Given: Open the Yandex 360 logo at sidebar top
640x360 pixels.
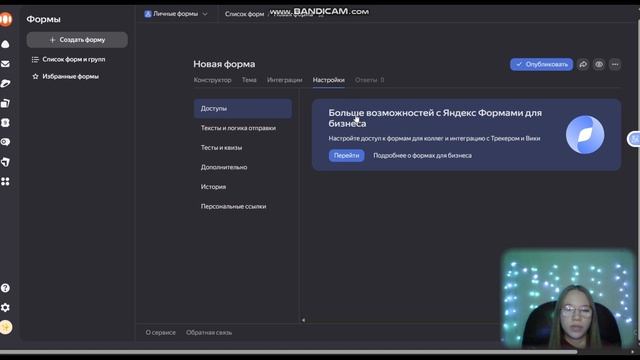Looking at the screenshot, I should [6, 19].
